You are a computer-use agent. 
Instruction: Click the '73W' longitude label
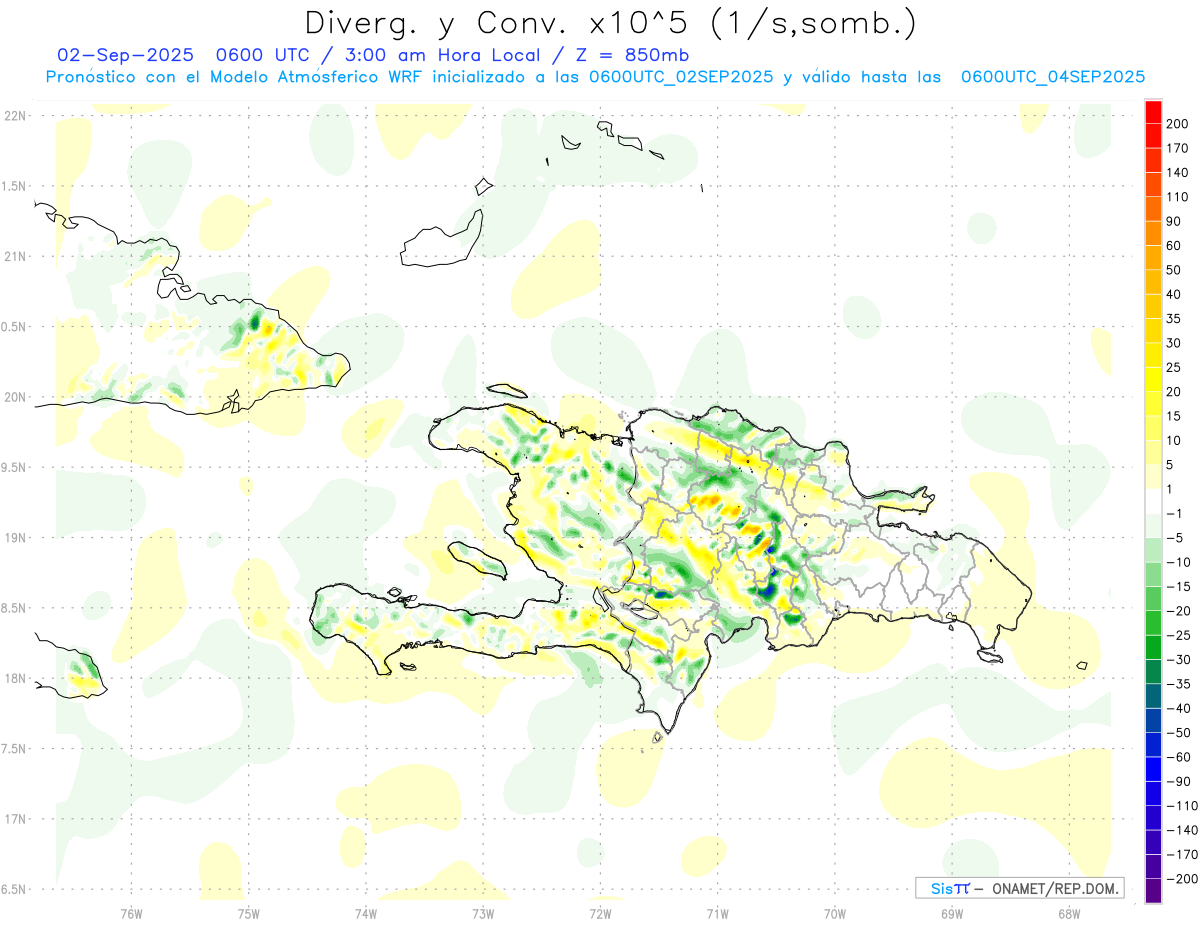[482, 913]
